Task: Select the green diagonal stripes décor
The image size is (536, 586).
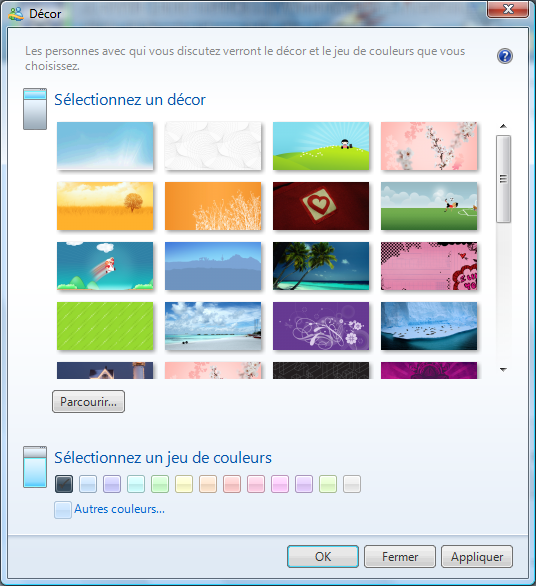Action: 105,326
